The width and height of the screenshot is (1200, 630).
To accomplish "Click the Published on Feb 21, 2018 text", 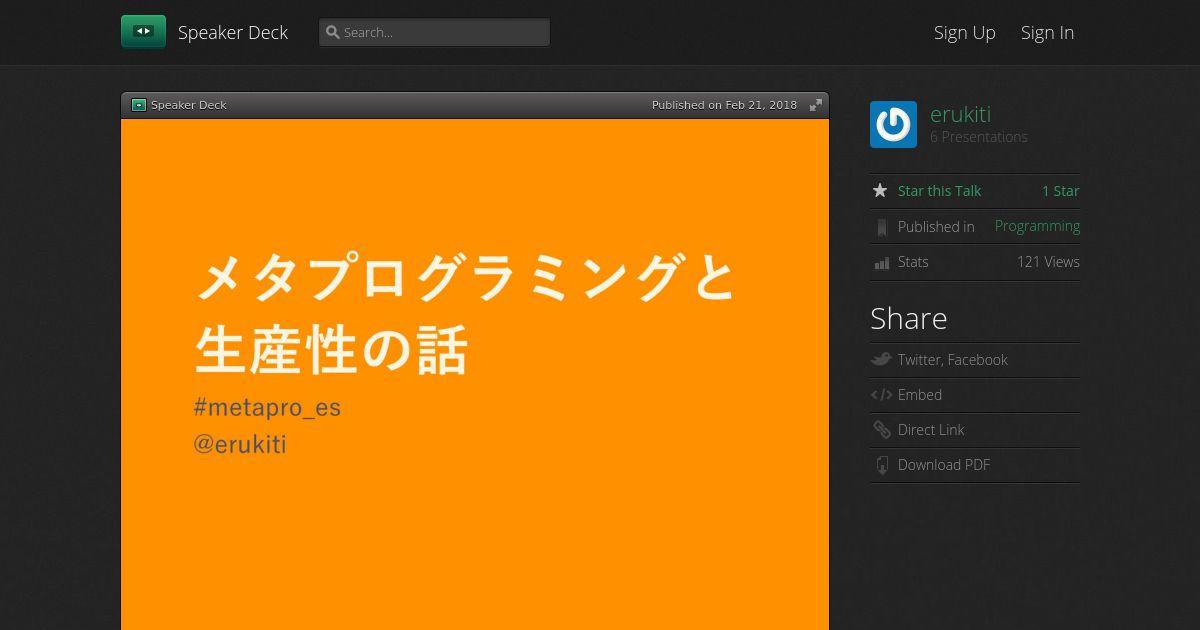I will (x=724, y=105).
